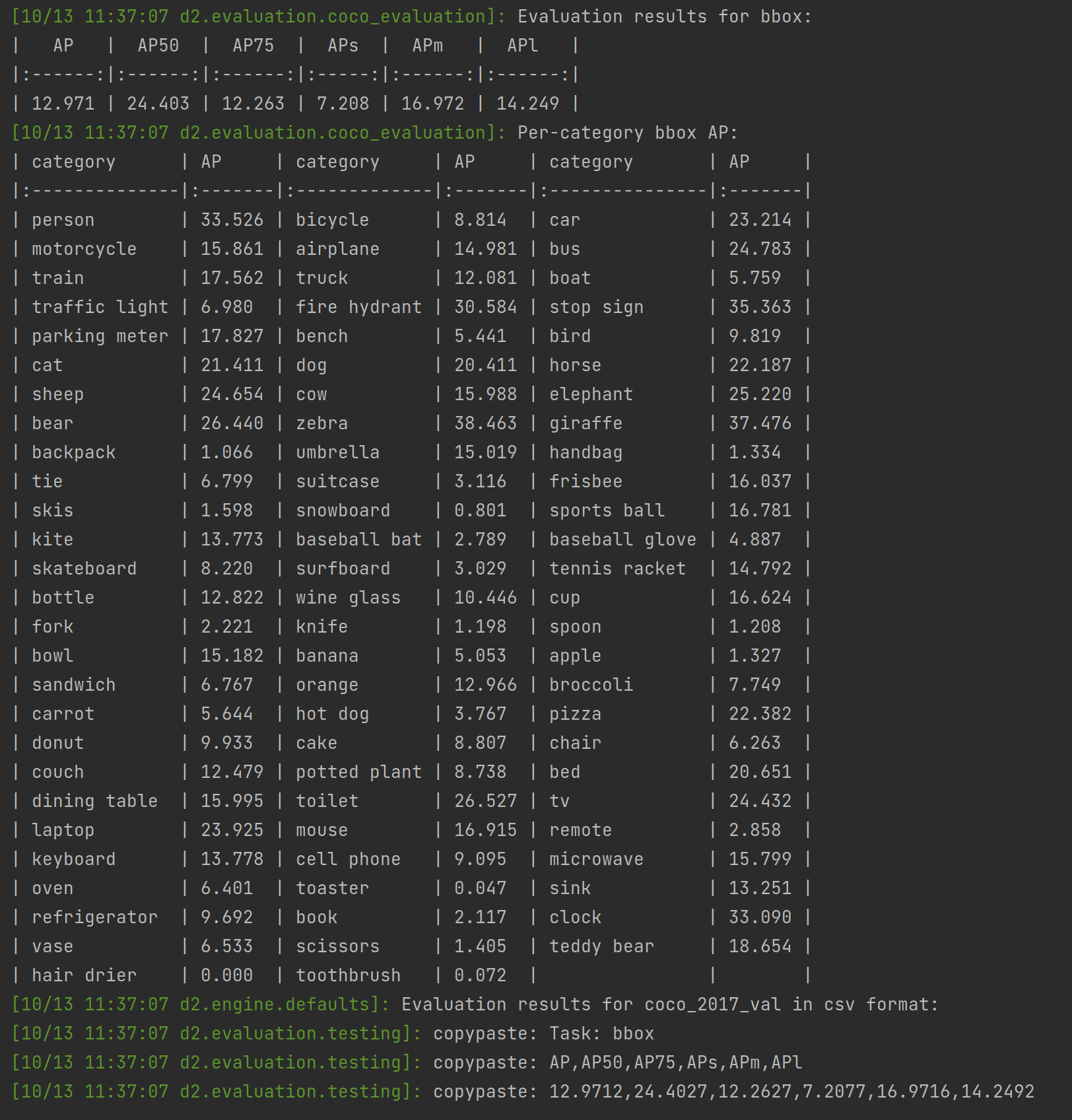Click the fire hydrant category entry
The width and height of the screenshot is (1072, 1120).
point(359,306)
